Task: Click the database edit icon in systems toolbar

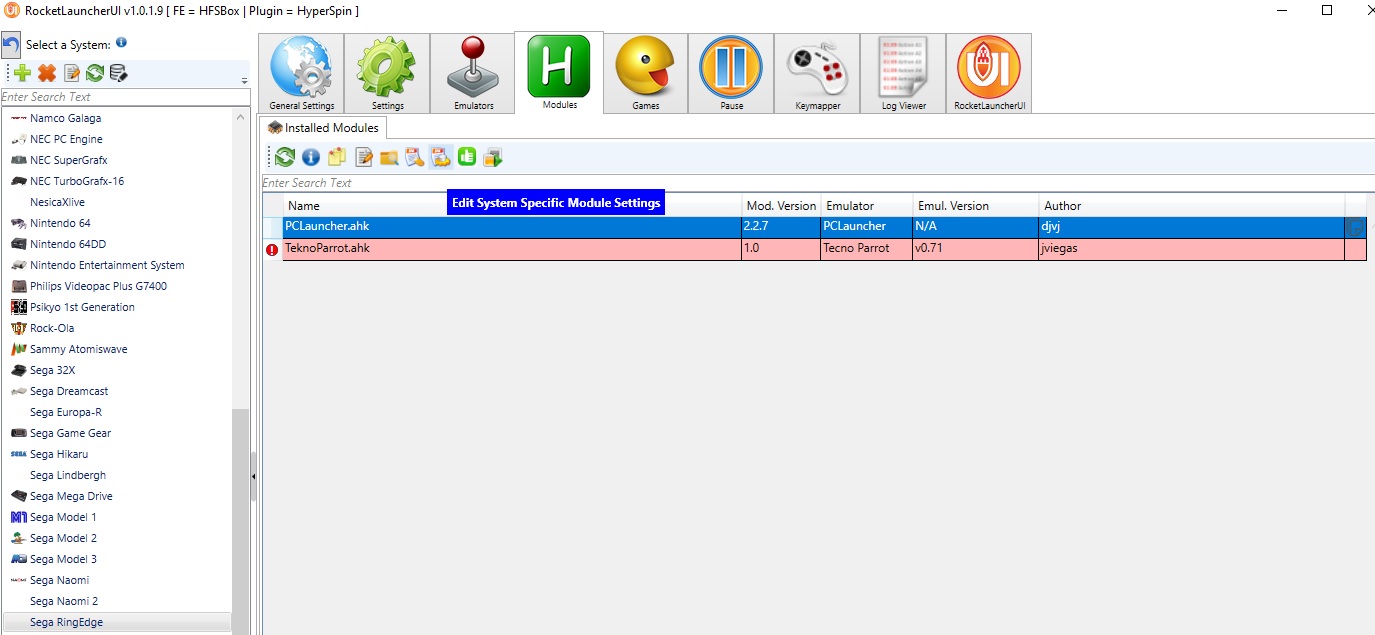Action: [x=118, y=73]
